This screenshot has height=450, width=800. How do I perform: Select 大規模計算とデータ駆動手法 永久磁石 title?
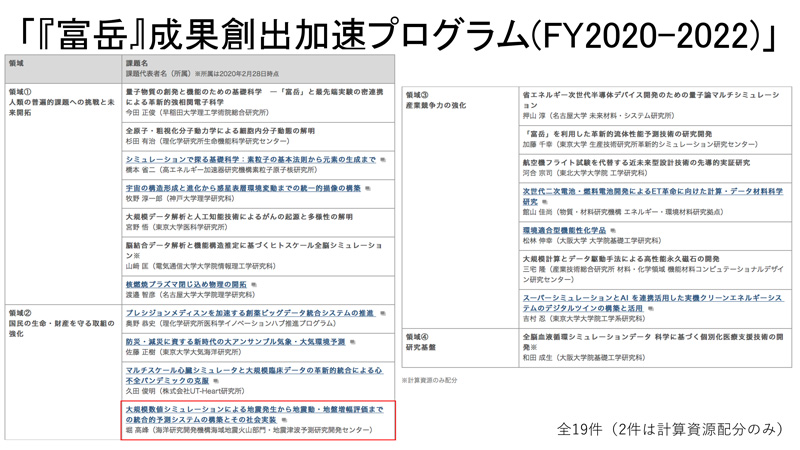pyautogui.click(x=621, y=259)
